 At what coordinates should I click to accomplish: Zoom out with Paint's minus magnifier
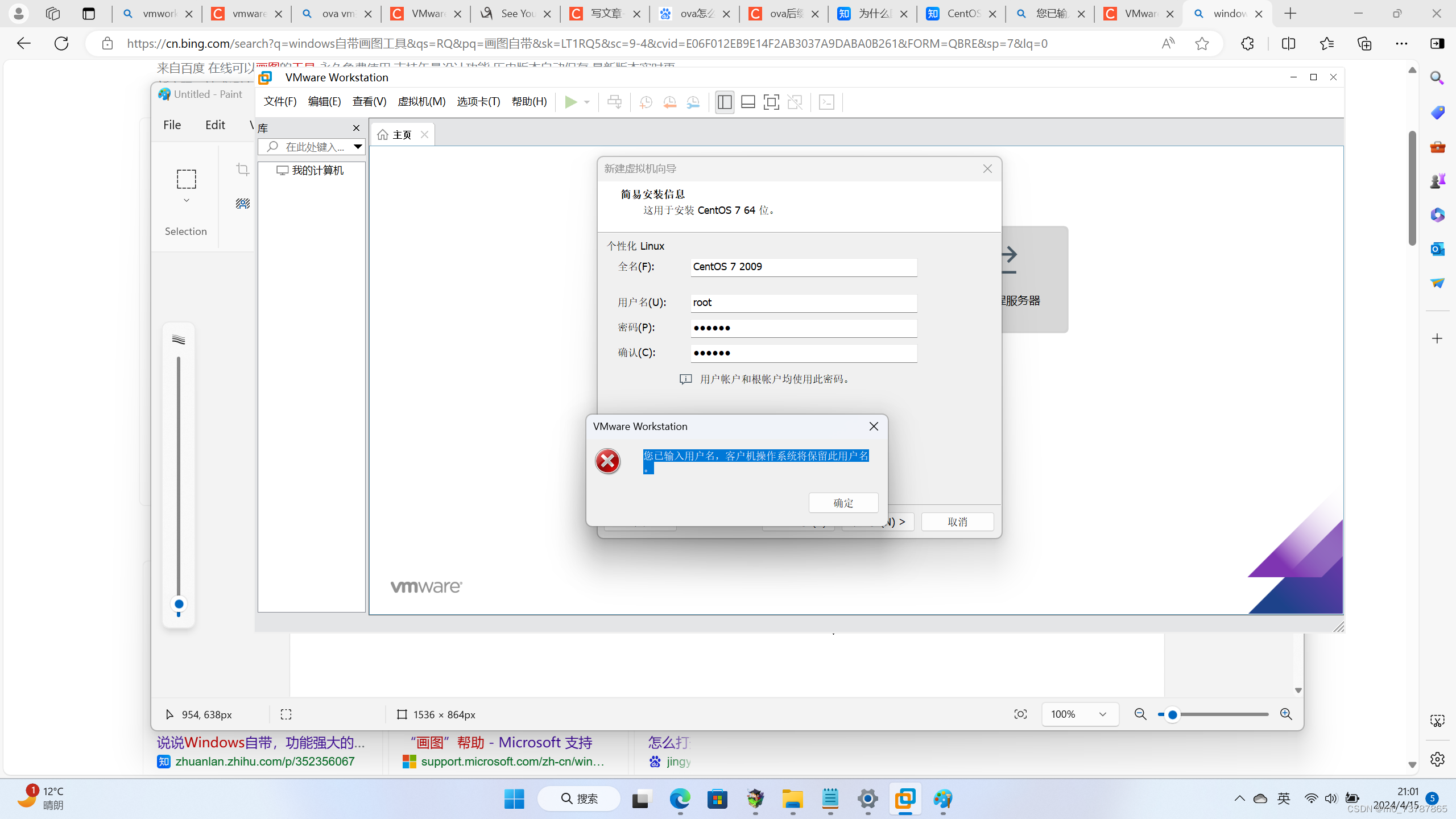coord(1140,714)
